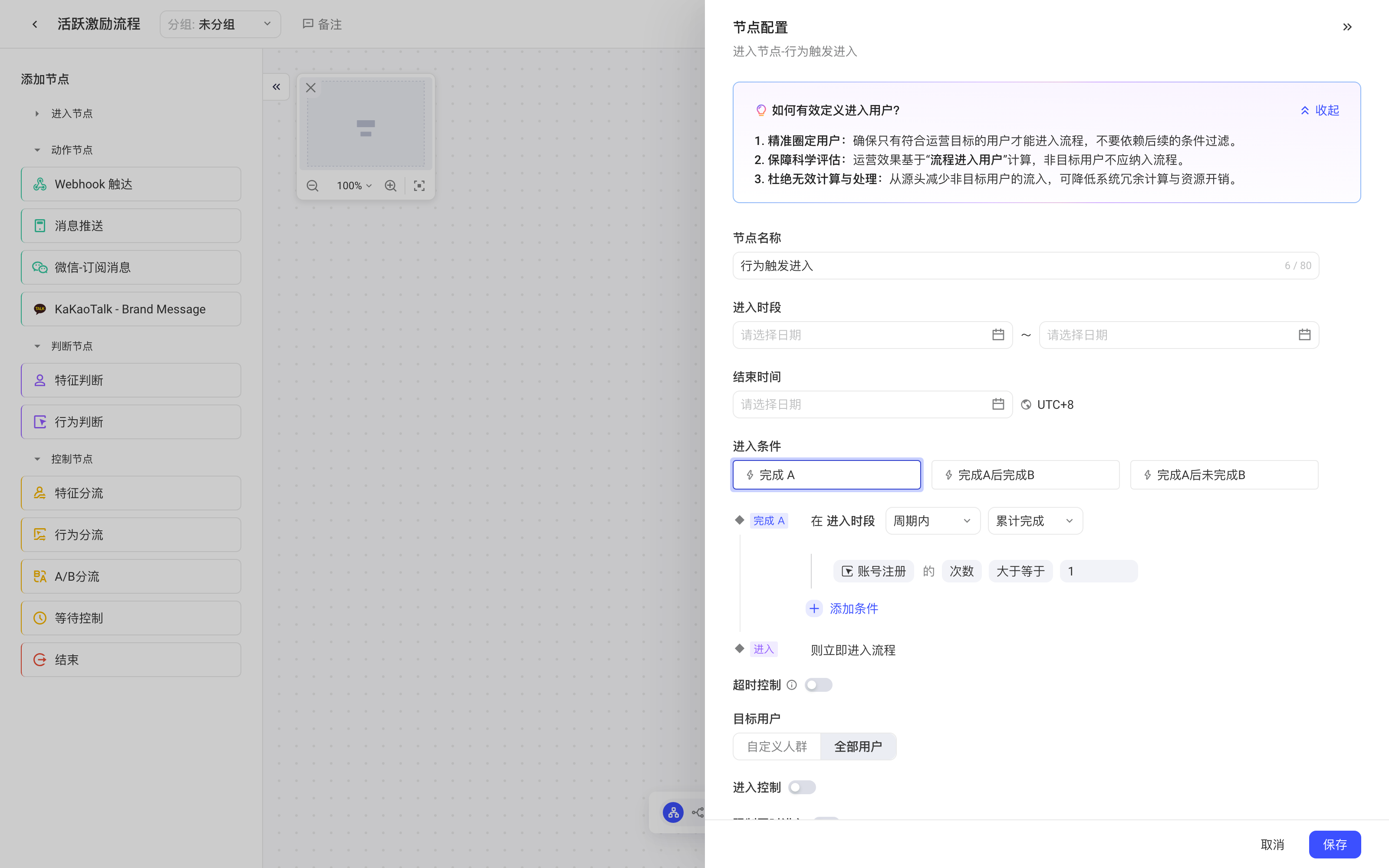
Task: Toggle the 进入控制 switch
Action: (x=802, y=788)
